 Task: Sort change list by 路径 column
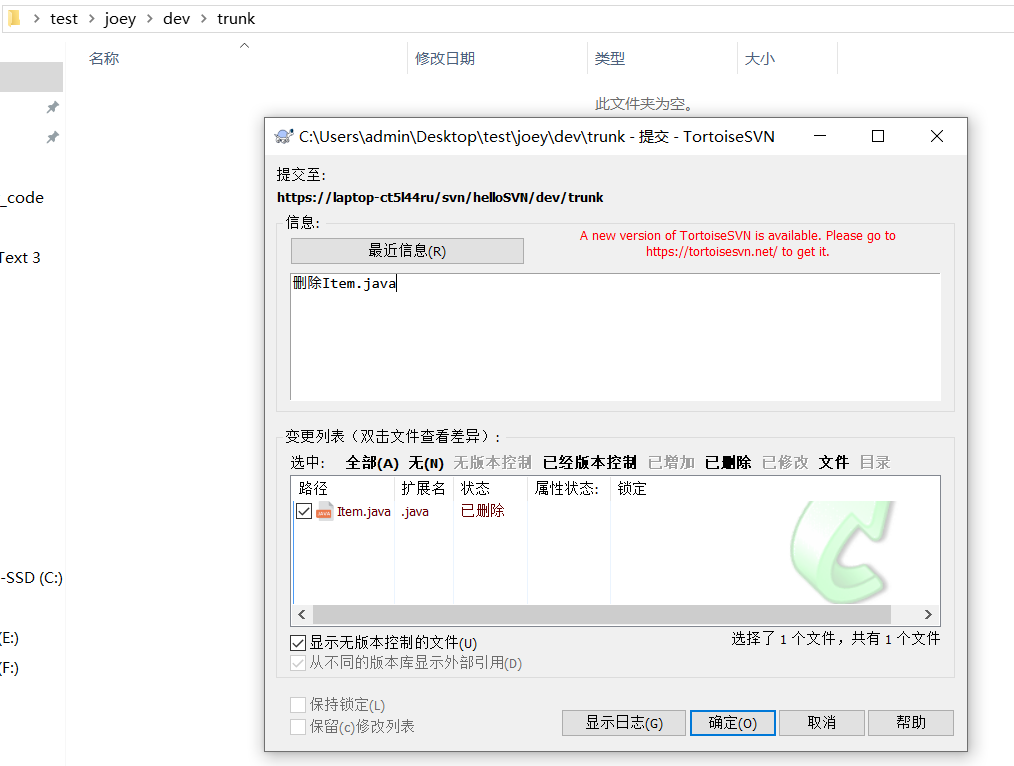pyautogui.click(x=343, y=489)
